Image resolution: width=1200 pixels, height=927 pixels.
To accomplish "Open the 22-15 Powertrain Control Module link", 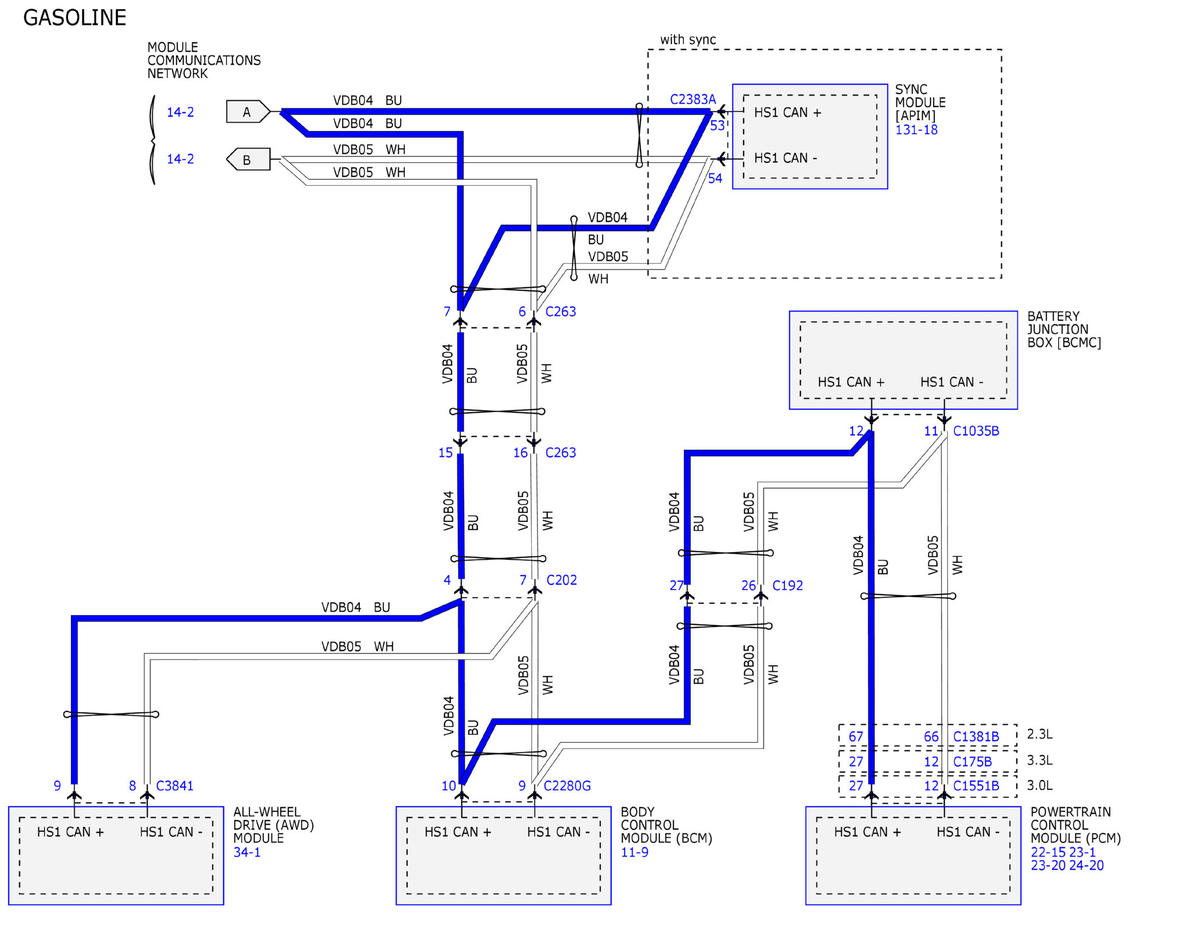I will point(1048,853).
